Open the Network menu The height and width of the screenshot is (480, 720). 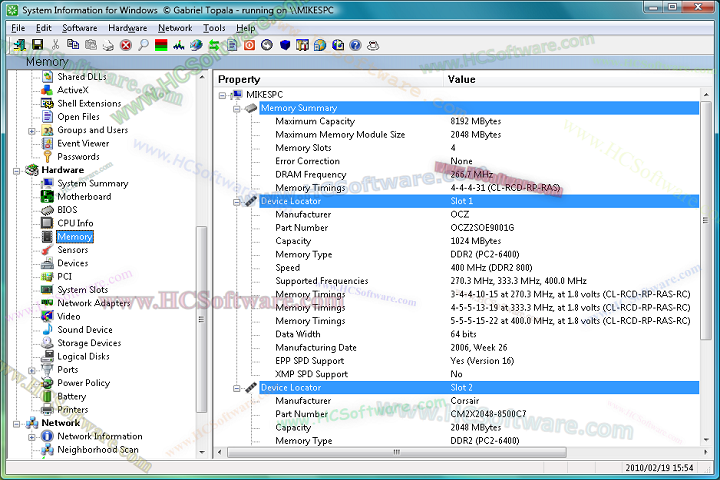175,28
